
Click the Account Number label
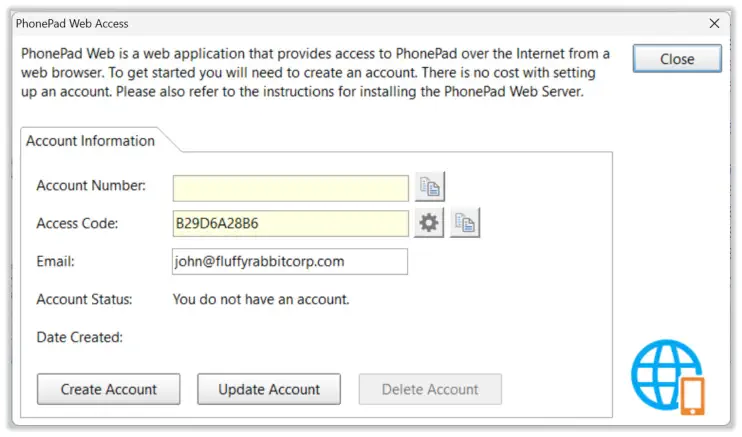(91, 186)
